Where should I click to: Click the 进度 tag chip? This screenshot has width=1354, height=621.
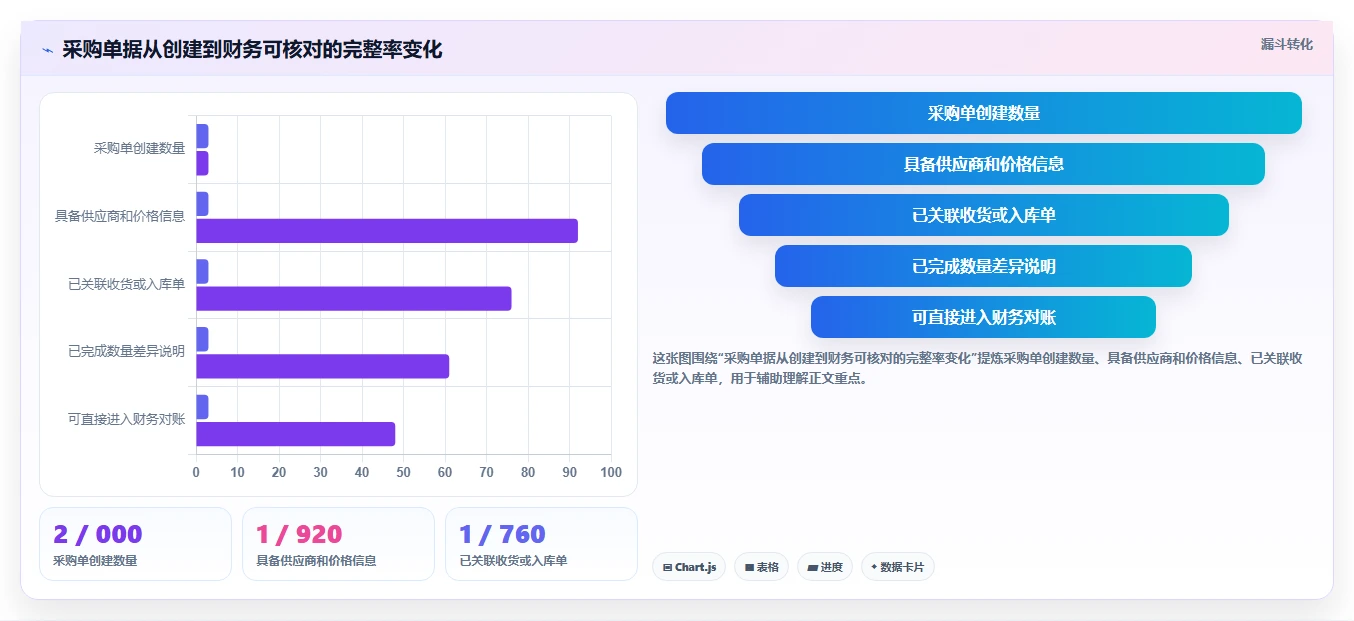(825, 567)
